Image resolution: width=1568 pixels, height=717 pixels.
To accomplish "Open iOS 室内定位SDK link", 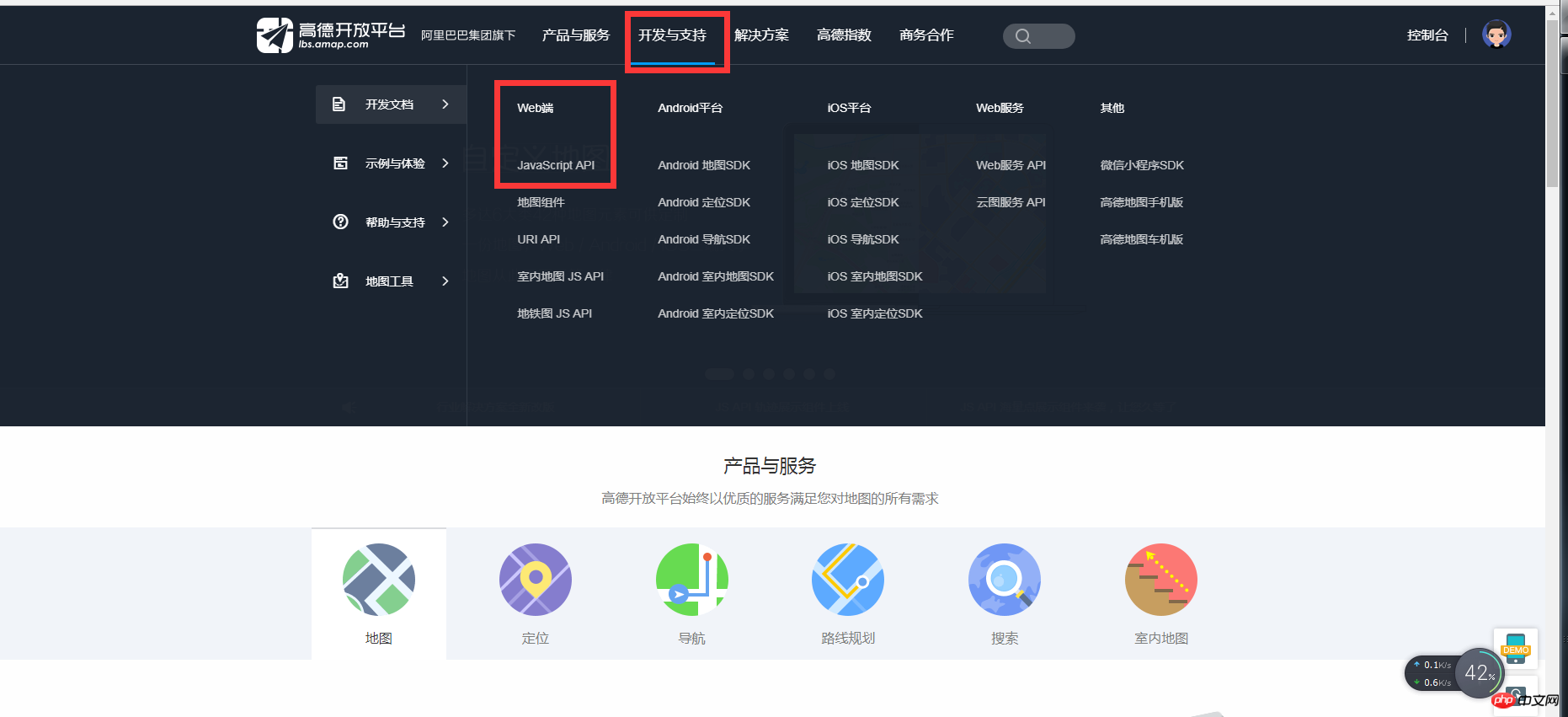I will (x=875, y=313).
